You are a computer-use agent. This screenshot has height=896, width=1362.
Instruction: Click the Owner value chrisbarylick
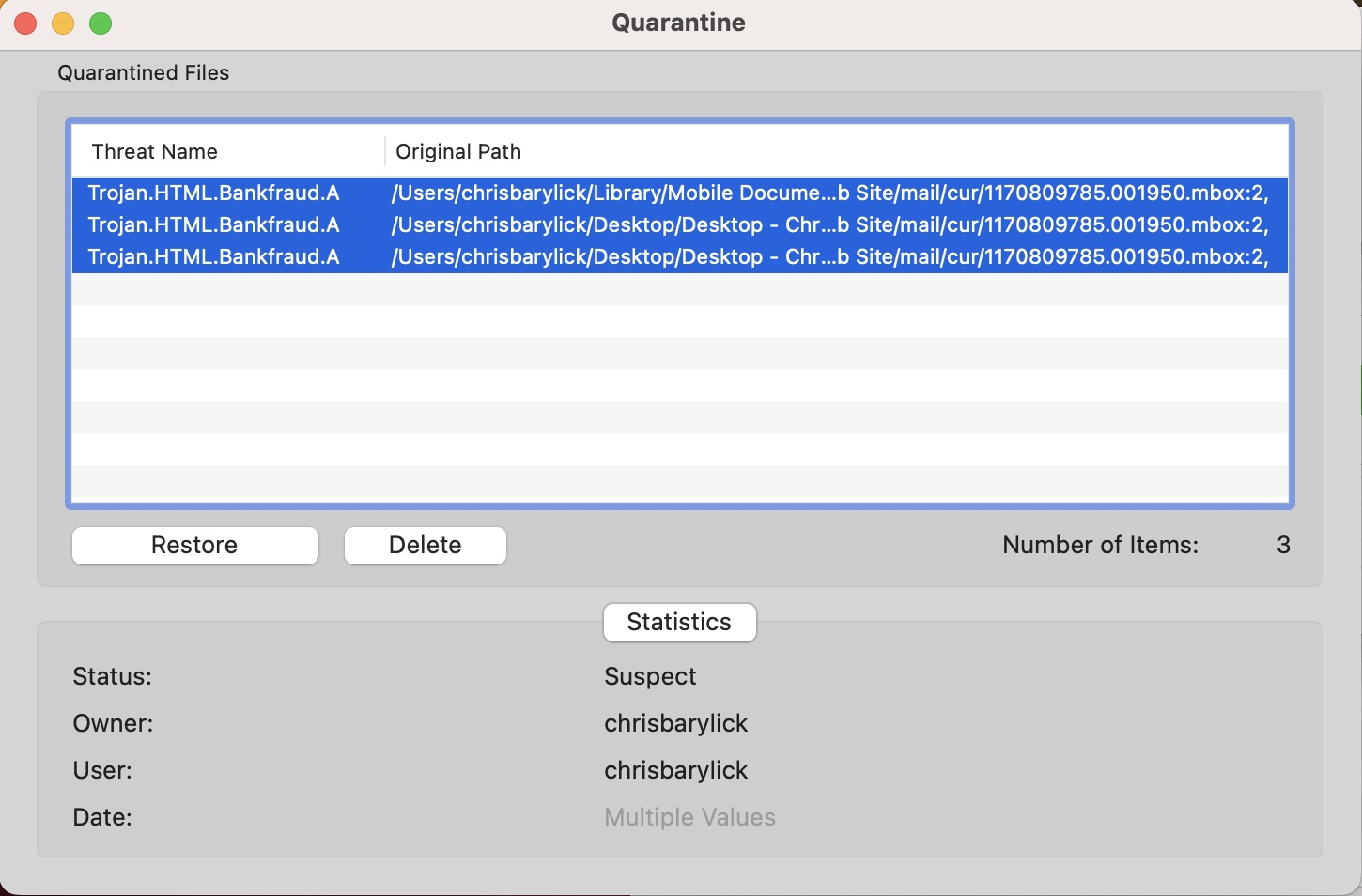(x=675, y=724)
